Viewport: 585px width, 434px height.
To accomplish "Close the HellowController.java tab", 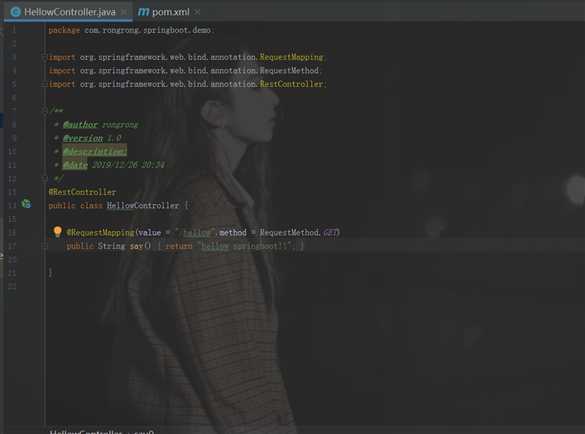I will (x=123, y=12).
